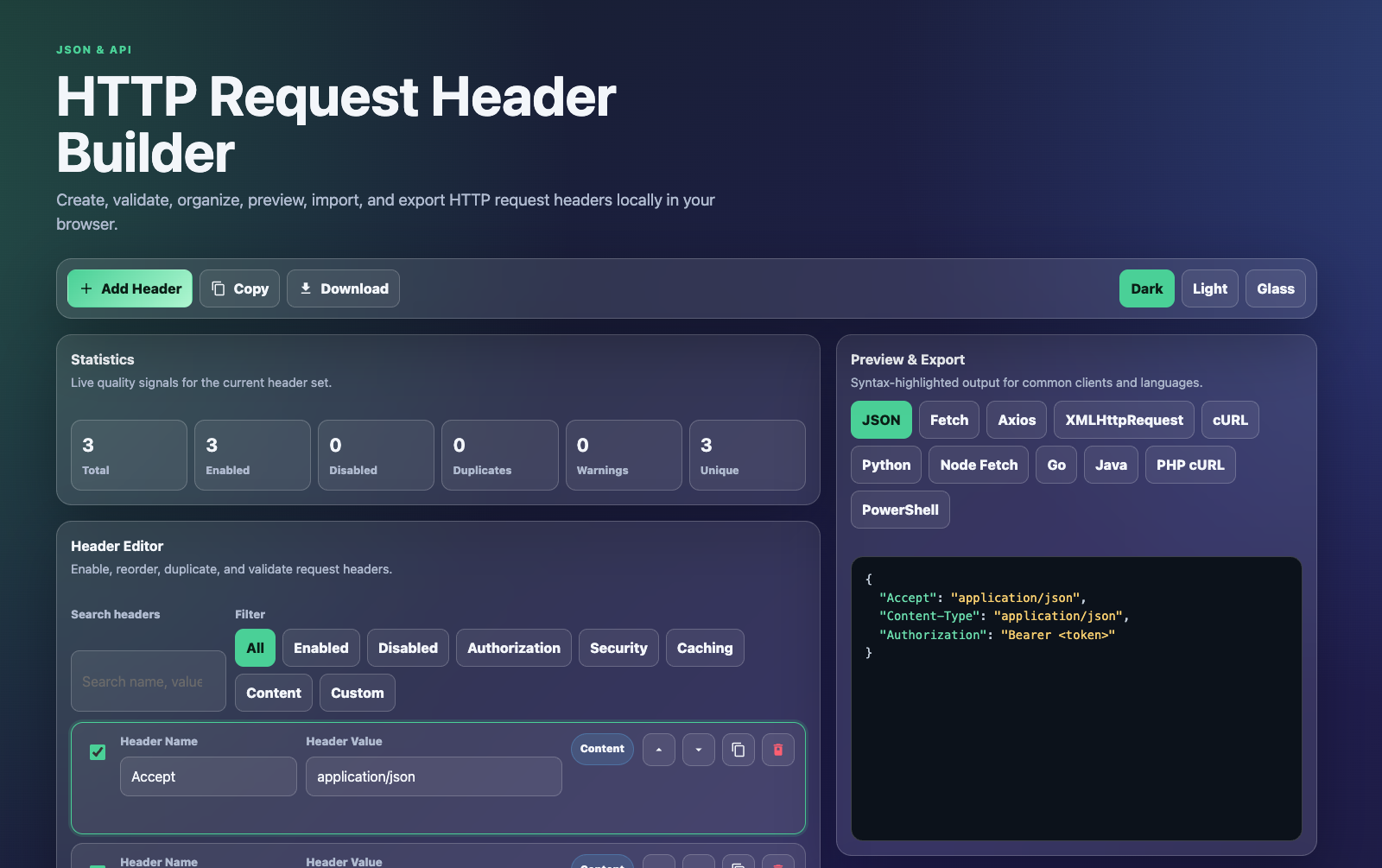Image resolution: width=1382 pixels, height=868 pixels.
Task: Select the Java export tab
Action: pos(1111,465)
